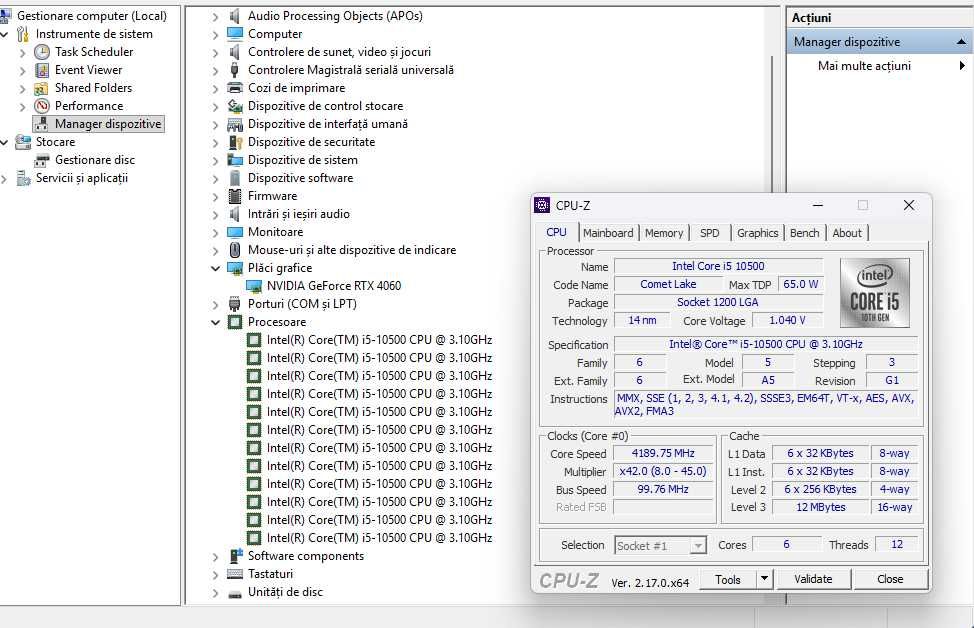
Task: Click the Tools button in CPU-Z
Action: [727, 579]
